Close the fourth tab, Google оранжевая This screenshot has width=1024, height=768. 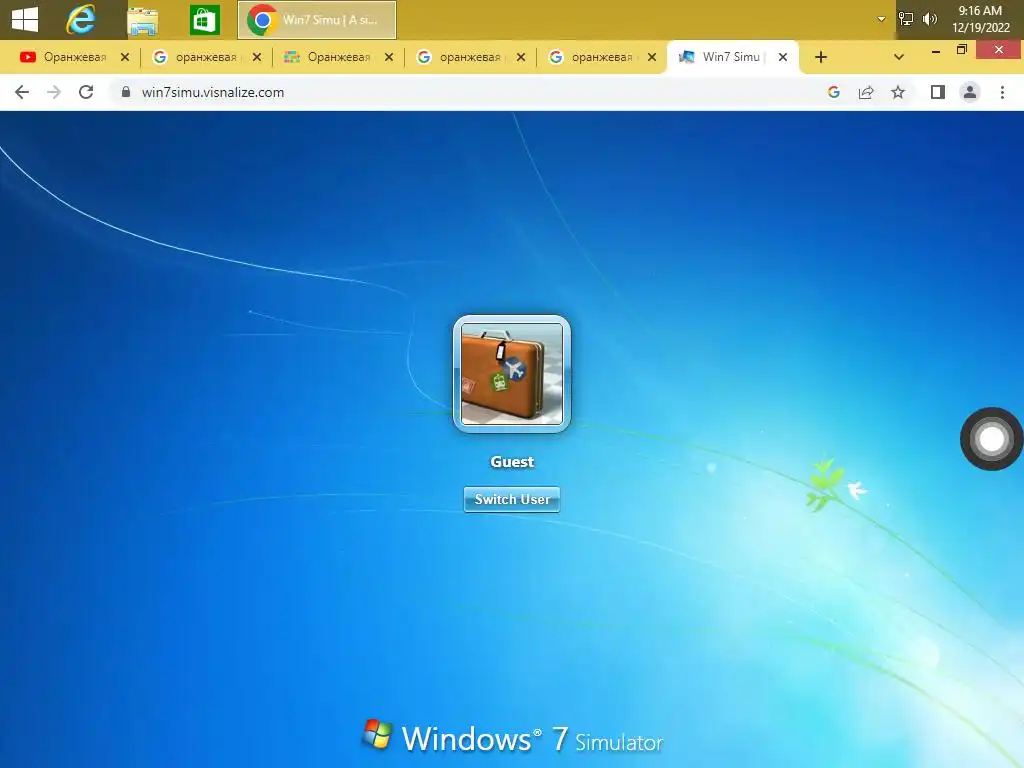point(520,57)
